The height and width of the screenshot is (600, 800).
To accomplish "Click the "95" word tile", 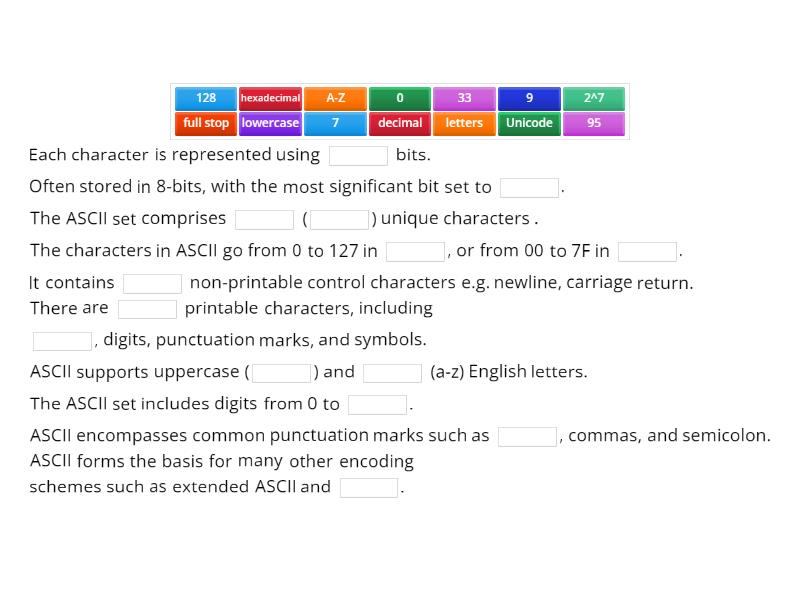I will coord(594,123).
